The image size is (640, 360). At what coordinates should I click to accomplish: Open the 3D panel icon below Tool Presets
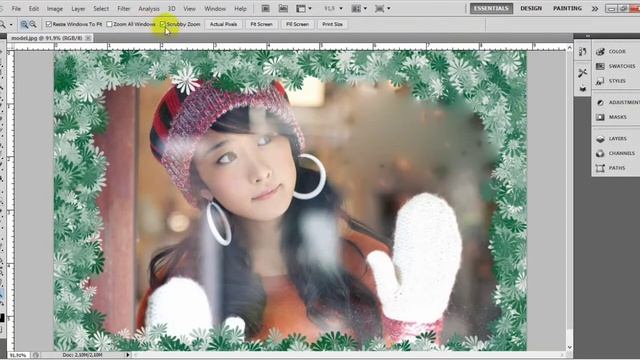(582, 89)
